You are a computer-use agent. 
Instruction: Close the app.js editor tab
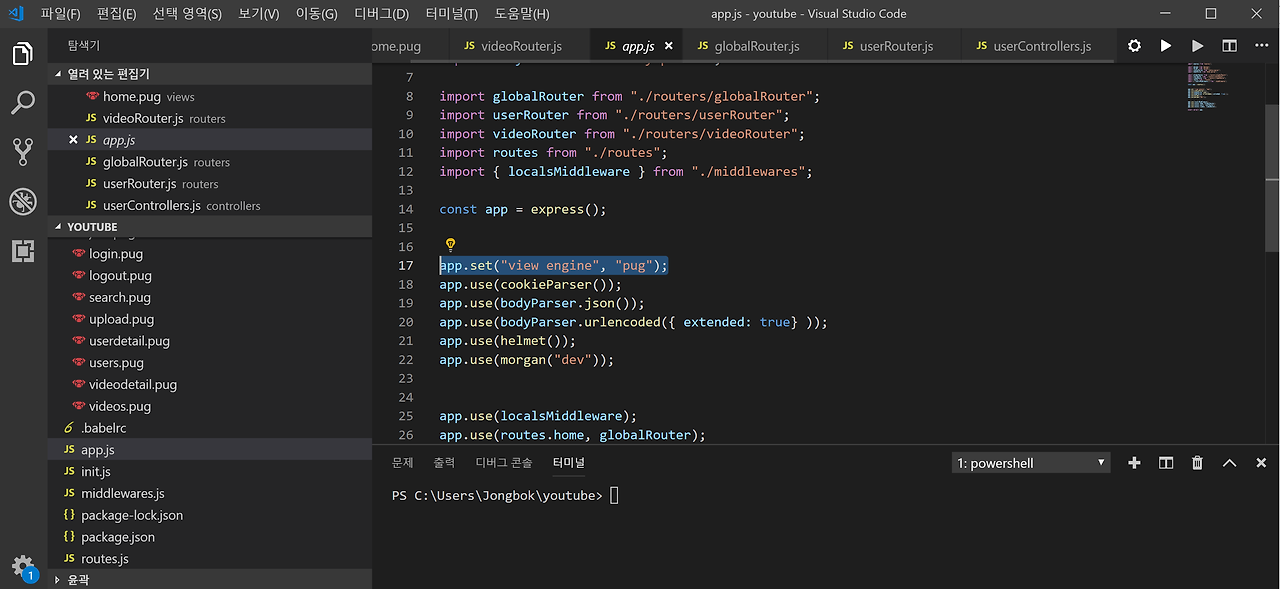click(x=668, y=46)
